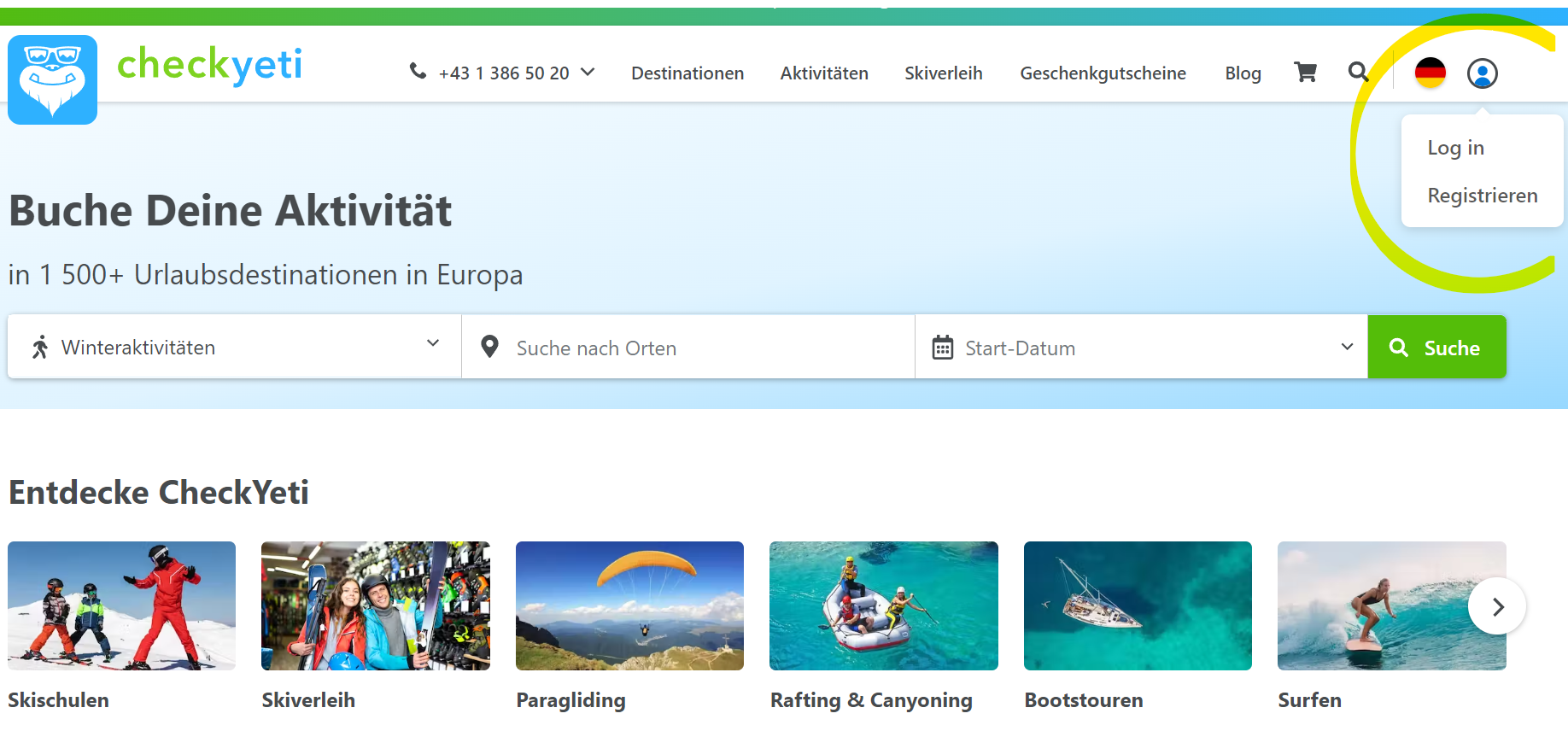This screenshot has width=1568, height=731.
Task: Click the checkyeti wordmark
Action: pyautogui.click(x=209, y=64)
